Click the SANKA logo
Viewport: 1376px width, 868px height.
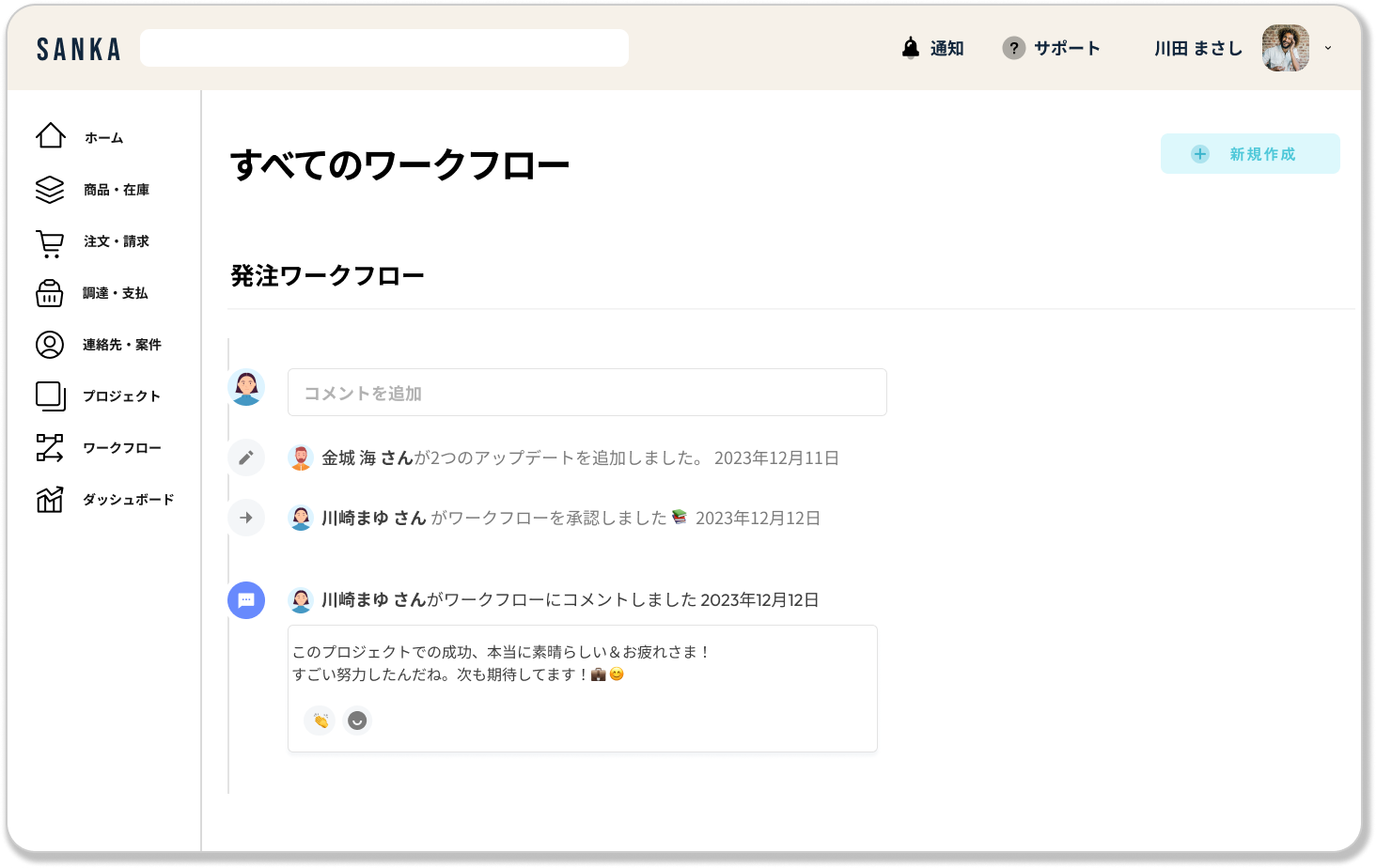pyautogui.click(x=79, y=49)
